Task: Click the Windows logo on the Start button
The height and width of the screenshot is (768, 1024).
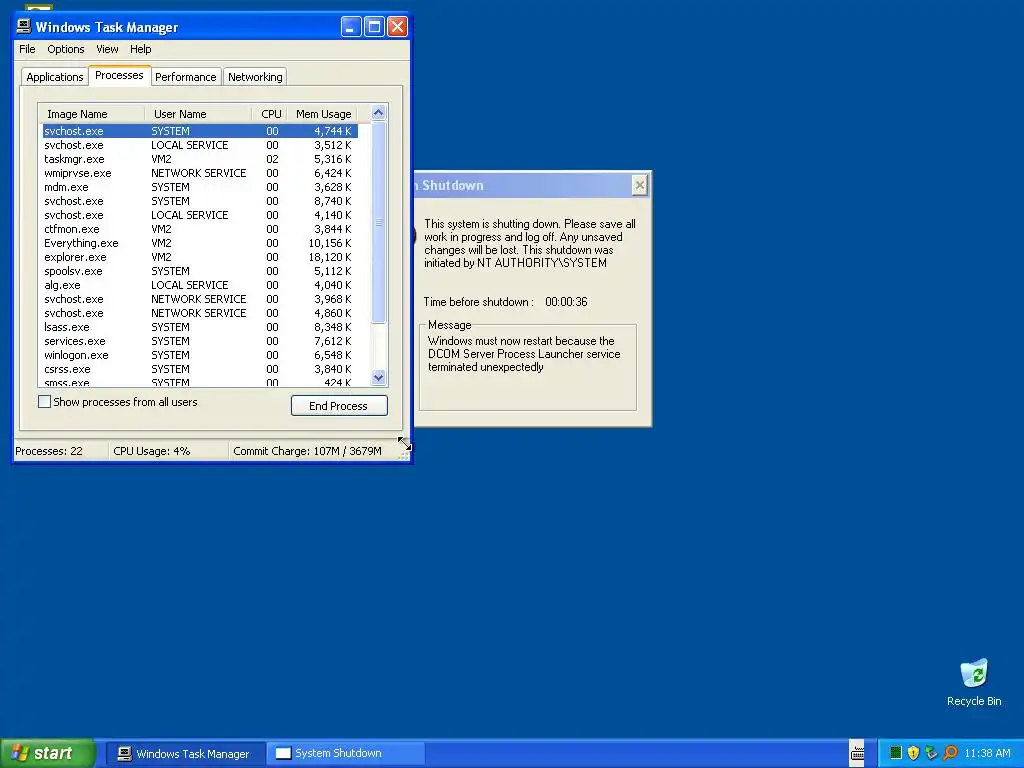Action: click(x=20, y=753)
